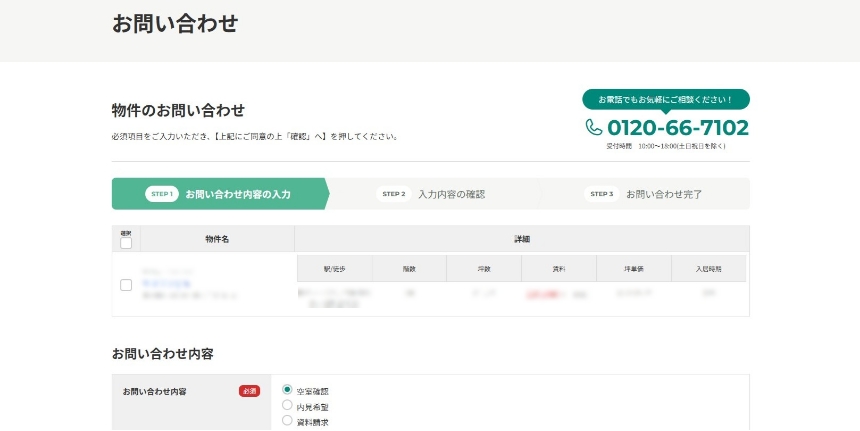Click the STEP 3 badge
This screenshot has width=860, height=431.
click(602, 194)
